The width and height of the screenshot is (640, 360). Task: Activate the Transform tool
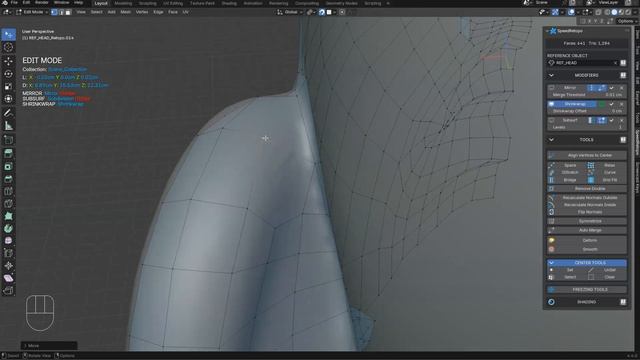(9, 99)
